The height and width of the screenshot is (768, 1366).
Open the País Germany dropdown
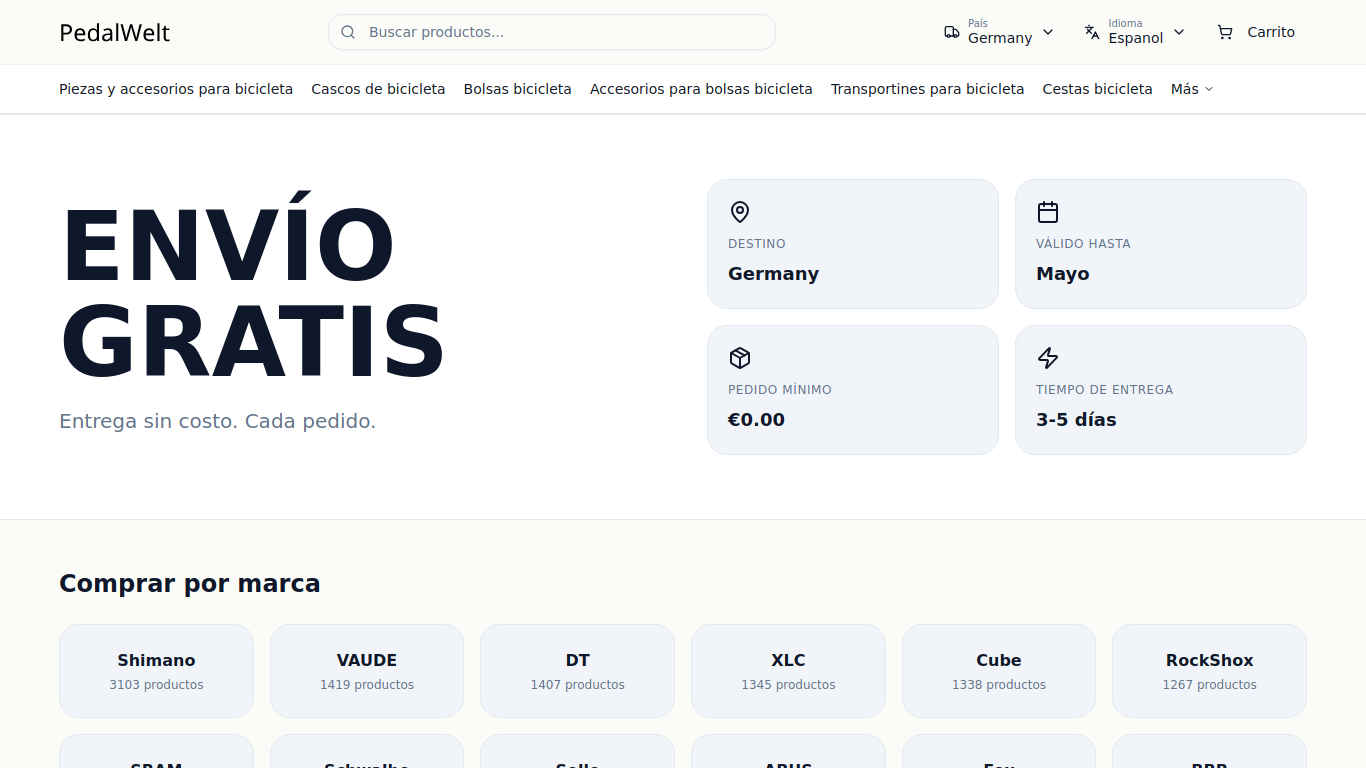coord(999,32)
